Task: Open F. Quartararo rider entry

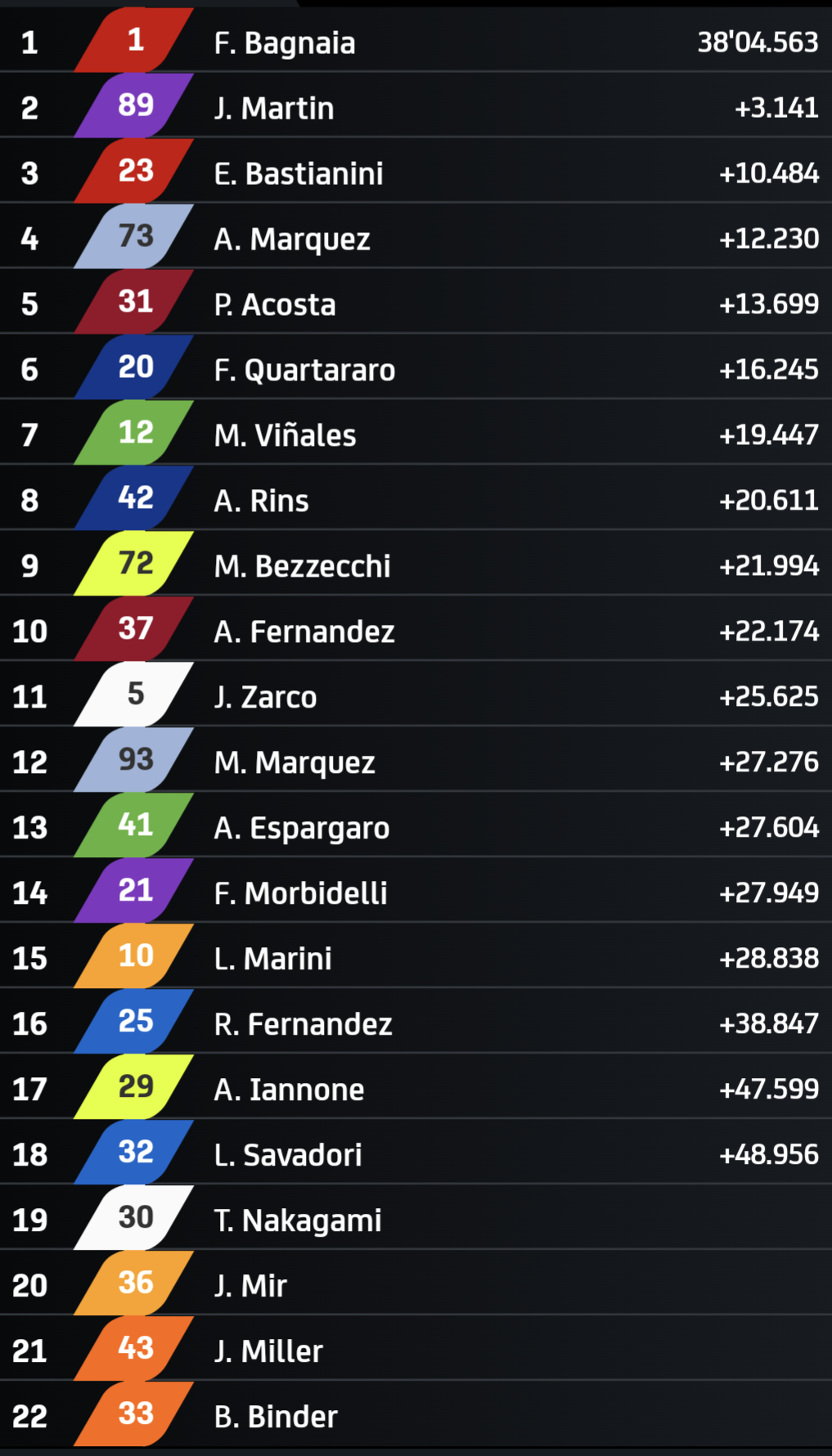Action: tap(304, 370)
